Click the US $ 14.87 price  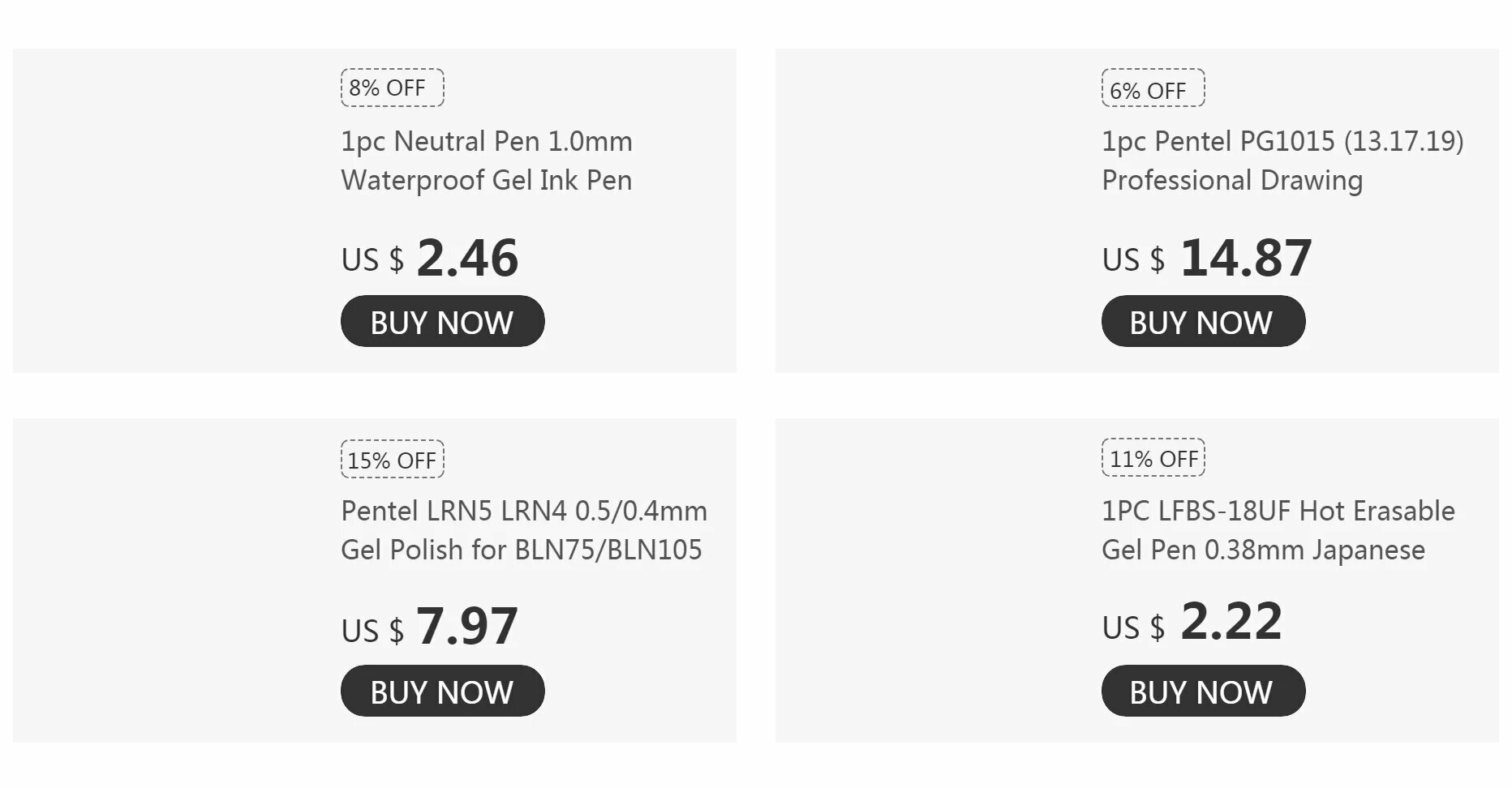pyautogui.click(x=1207, y=258)
